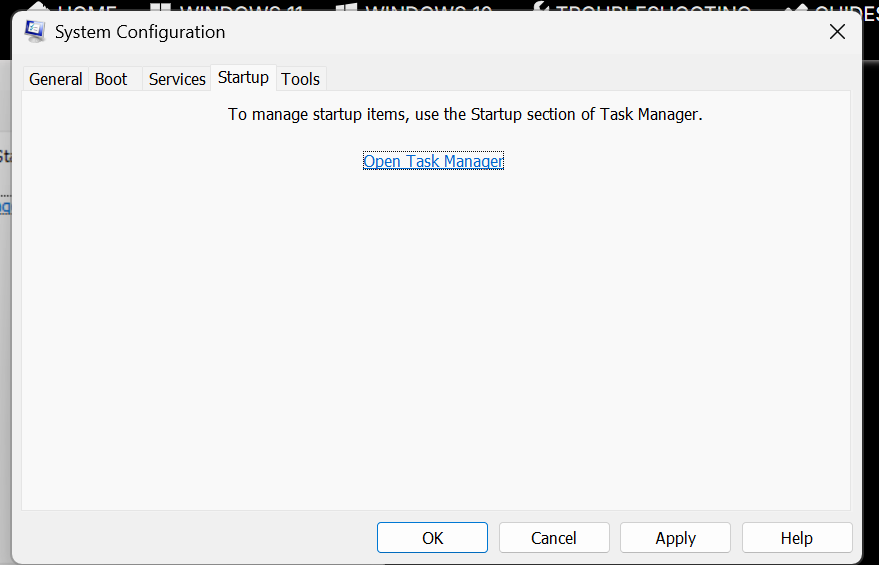Click the System Configuration title bar text
Screen dimensions: 879x565
[140, 32]
